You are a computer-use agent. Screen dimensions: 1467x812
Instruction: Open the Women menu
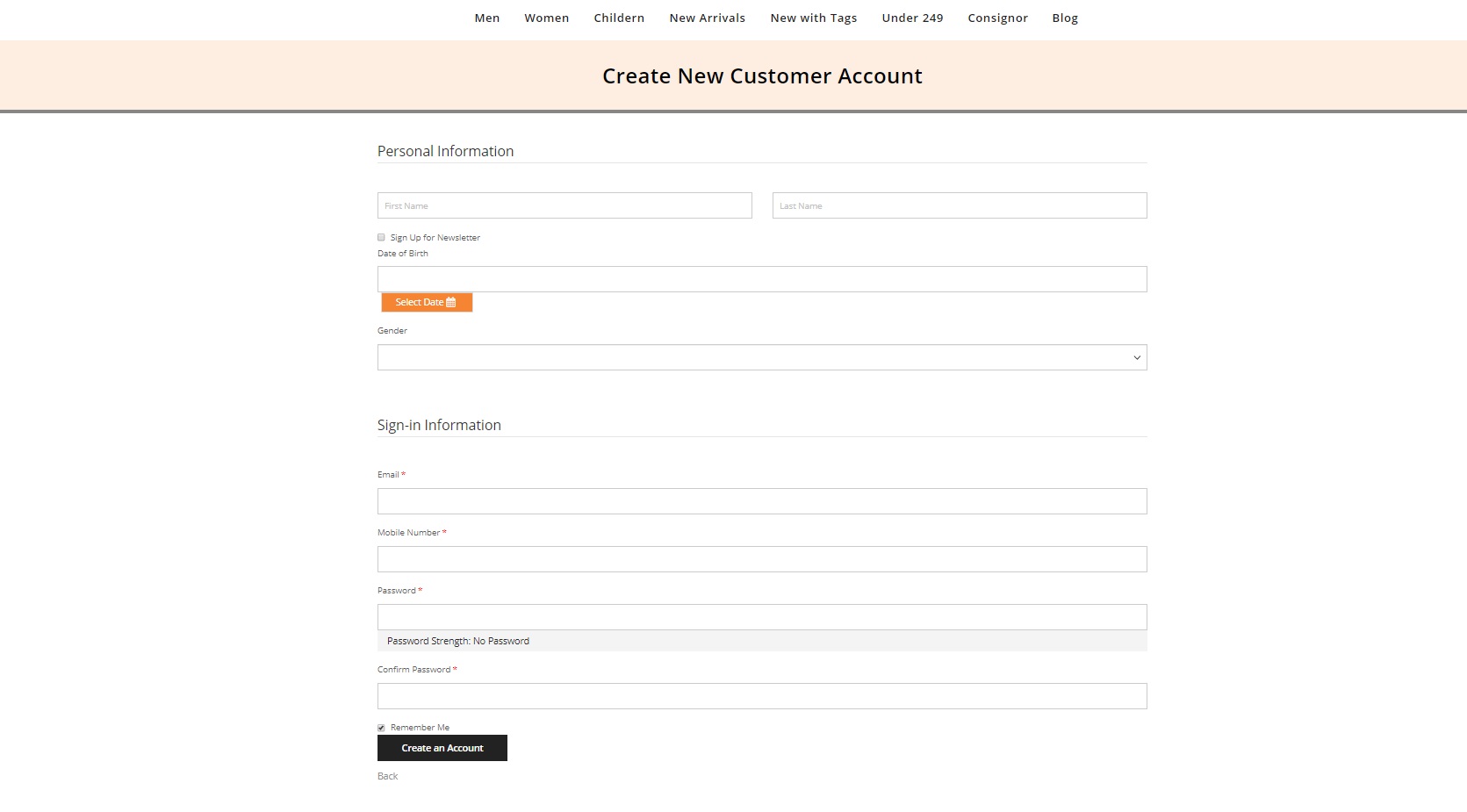[x=546, y=18]
